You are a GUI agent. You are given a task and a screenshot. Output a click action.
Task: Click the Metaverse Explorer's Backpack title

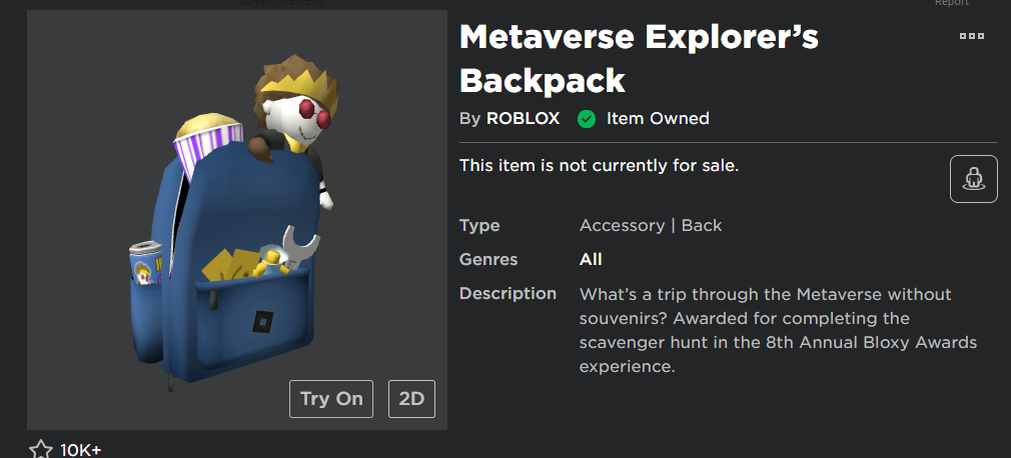click(x=639, y=58)
